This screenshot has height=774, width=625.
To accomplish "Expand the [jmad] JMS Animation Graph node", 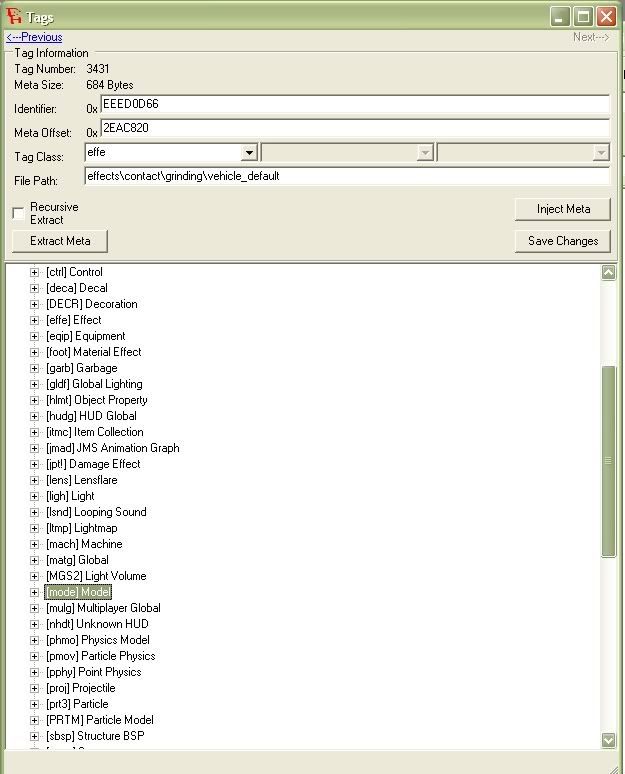I will pyautogui.click(x=34, y=448).
